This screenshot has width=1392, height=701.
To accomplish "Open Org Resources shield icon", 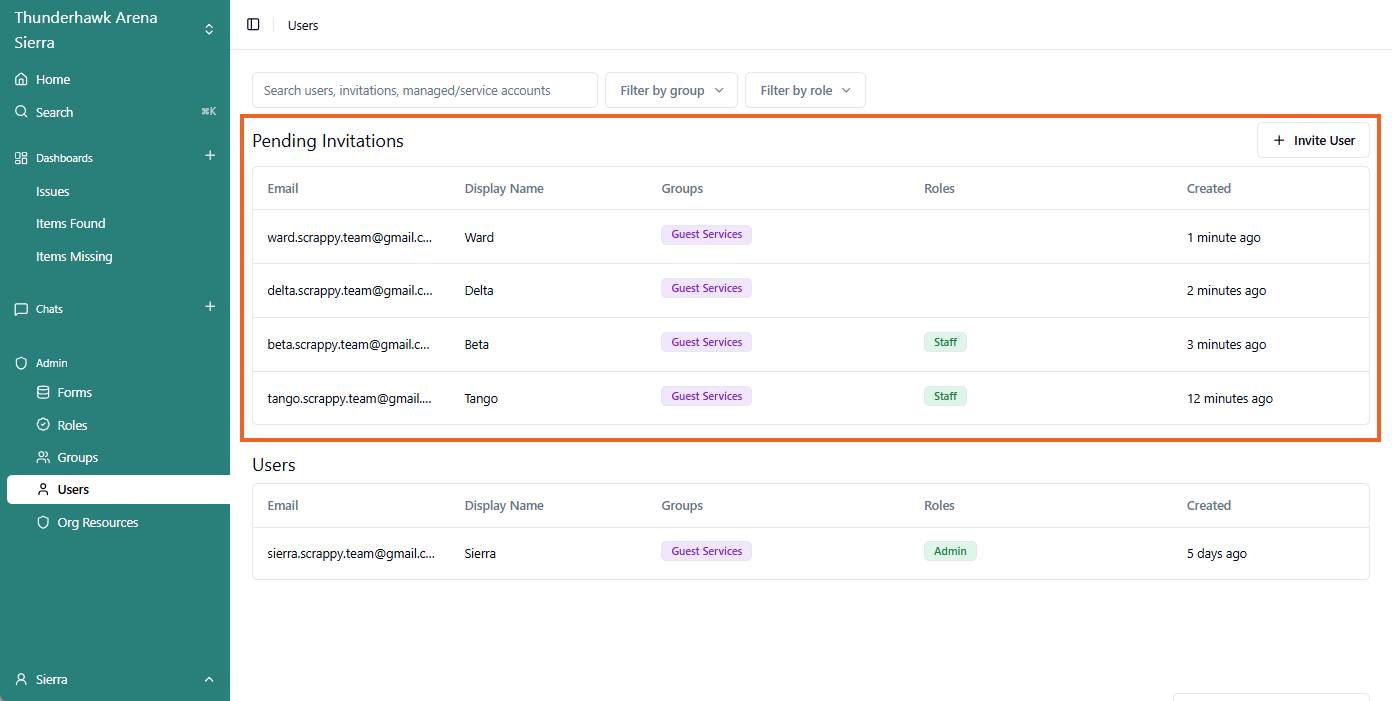I will (x=43, y=522).
